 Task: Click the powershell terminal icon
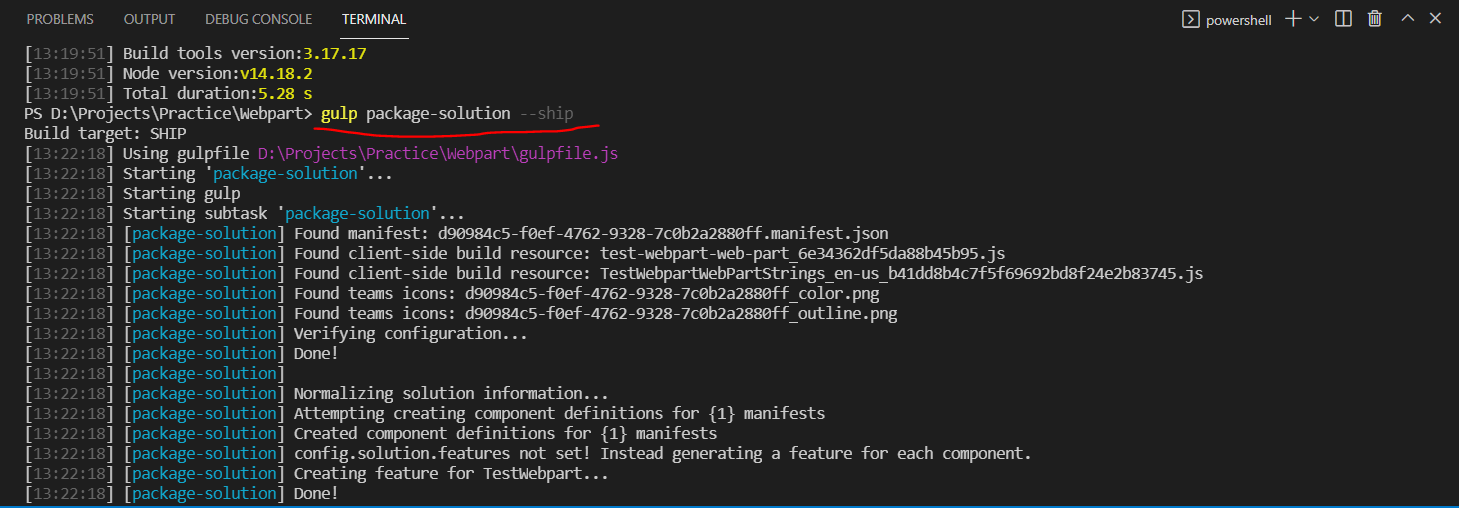coord(1191,19)
